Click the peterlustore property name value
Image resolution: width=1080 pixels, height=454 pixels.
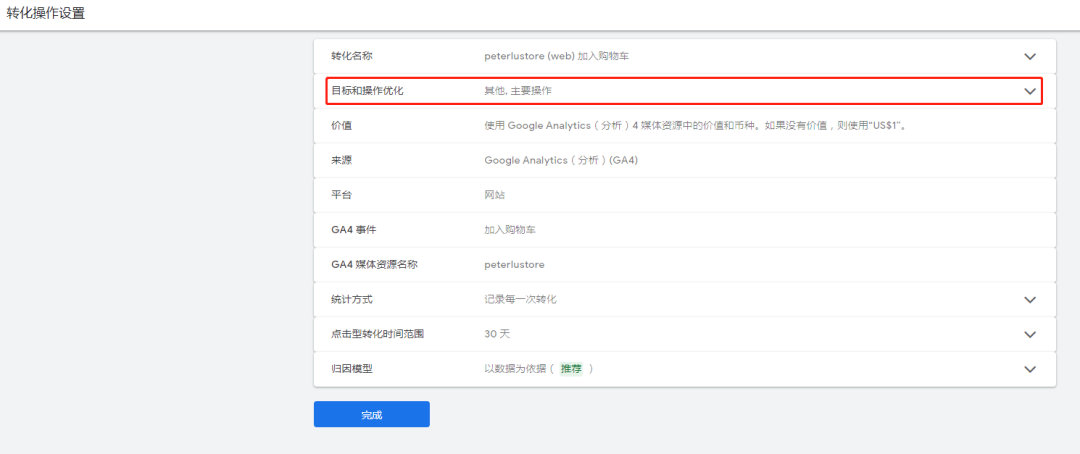point(514,265)
